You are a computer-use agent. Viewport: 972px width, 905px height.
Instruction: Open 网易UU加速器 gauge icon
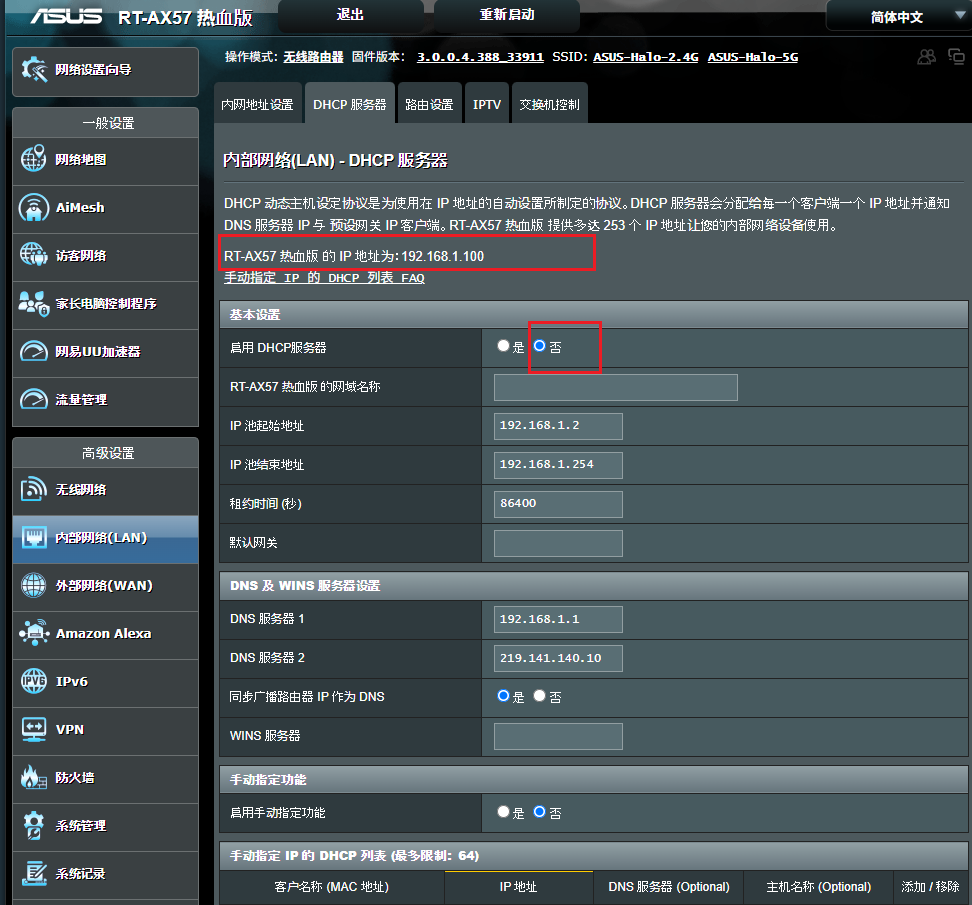[x=34, y=352]
